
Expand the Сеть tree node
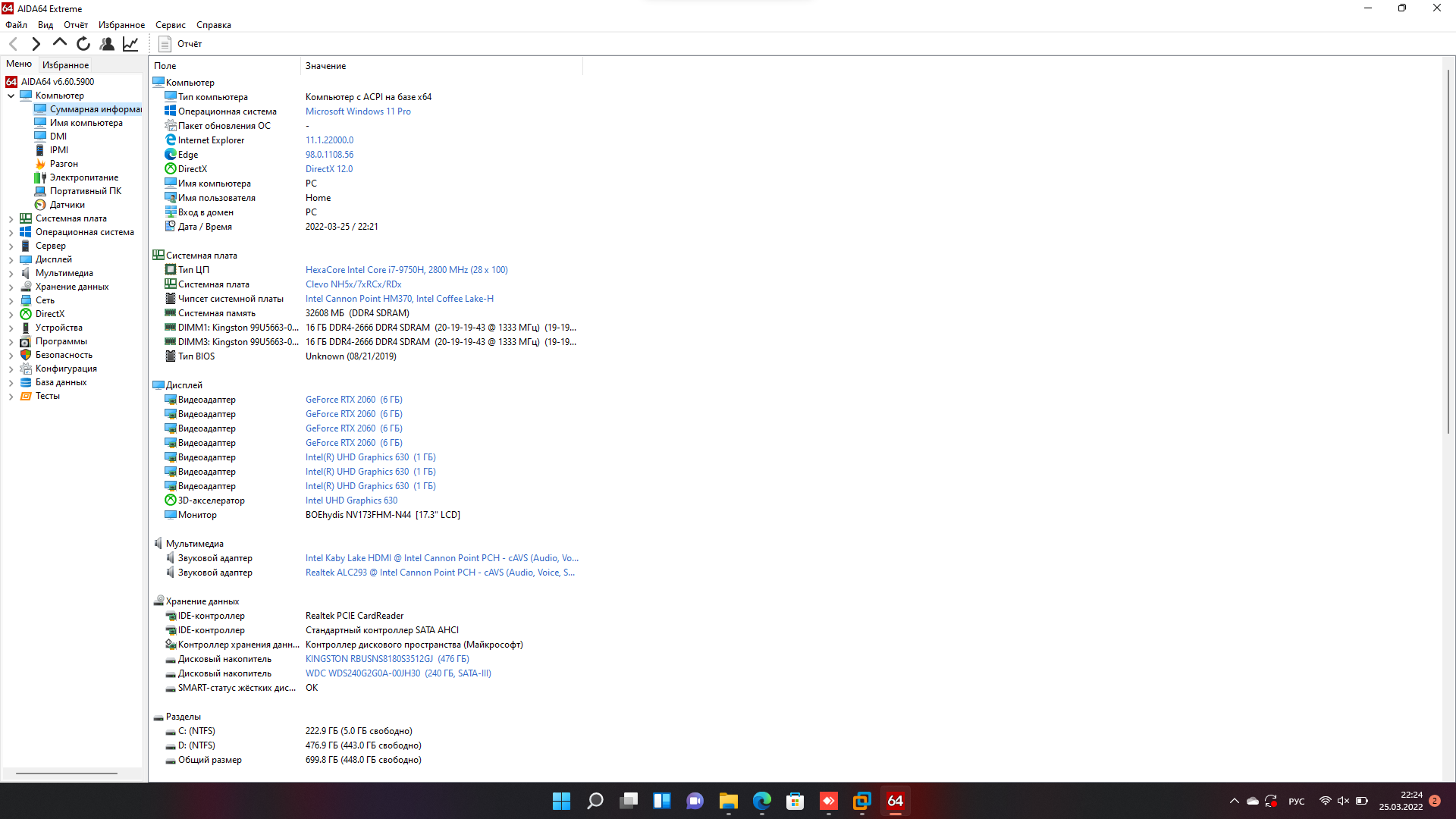[x=11, y=300]
